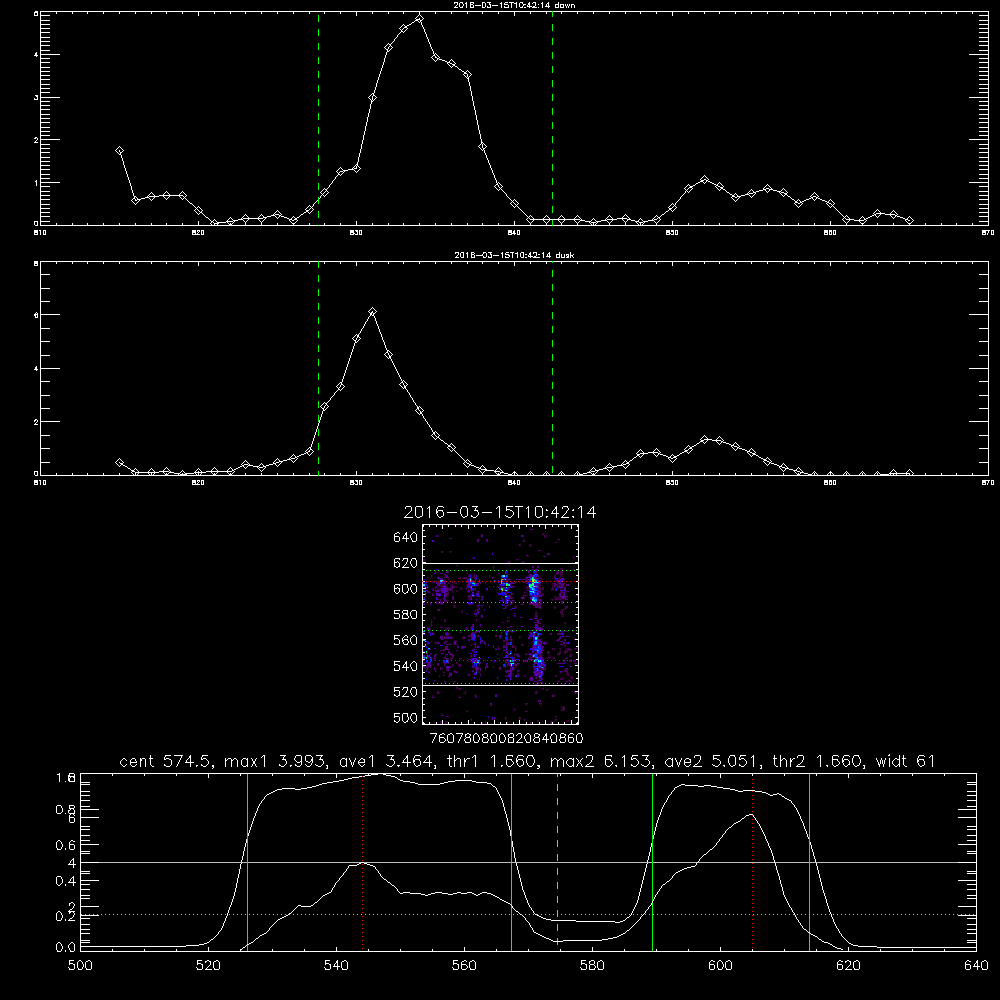Screen dimensions: 1000x1000
Task: Click the highest peak diamond in dawn plot
Action: 419,18
